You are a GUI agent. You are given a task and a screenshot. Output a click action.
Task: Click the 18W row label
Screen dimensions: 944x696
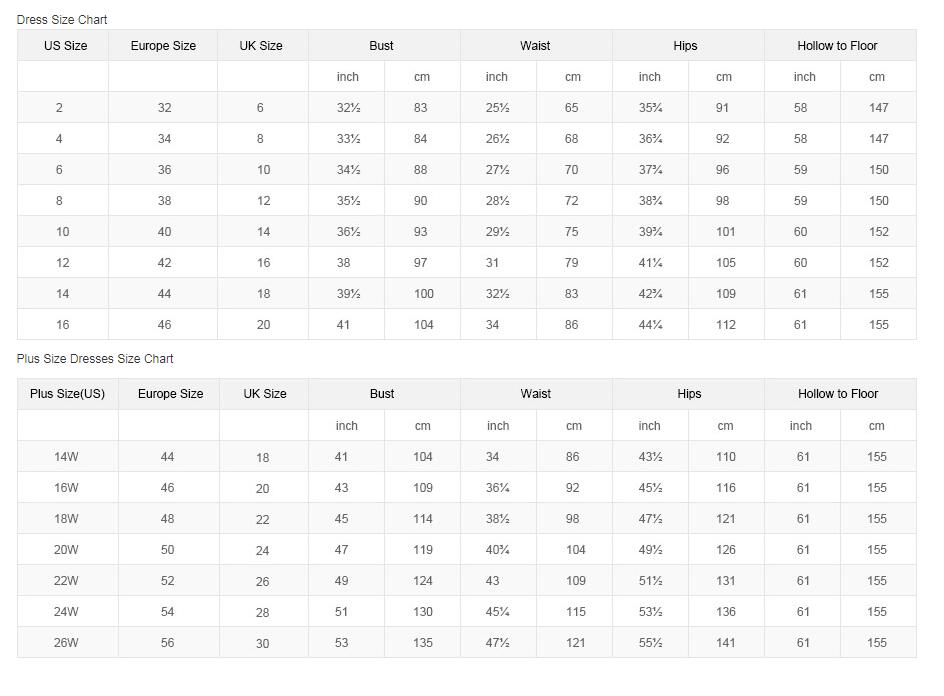coord(66,519)
